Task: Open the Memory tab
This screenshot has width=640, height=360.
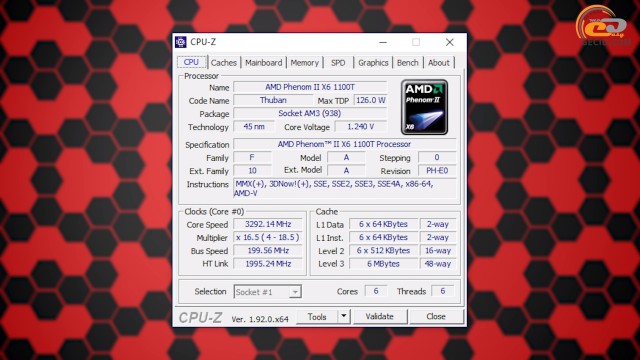Action: point(304,62)
